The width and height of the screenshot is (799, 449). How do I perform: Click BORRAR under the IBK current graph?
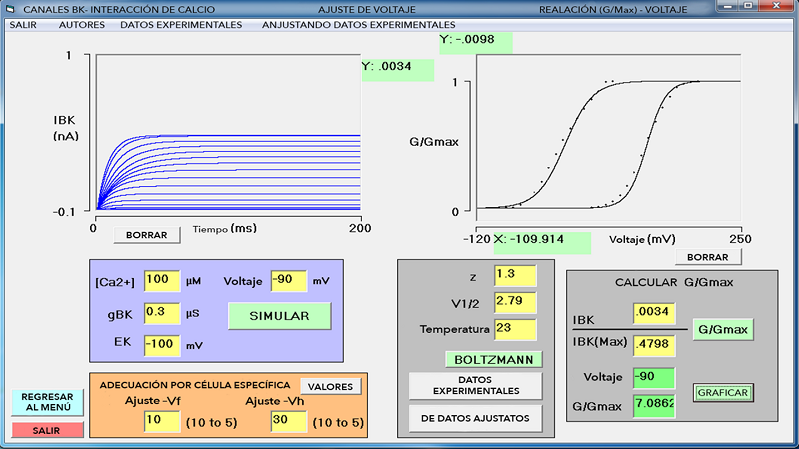(147, 235)
